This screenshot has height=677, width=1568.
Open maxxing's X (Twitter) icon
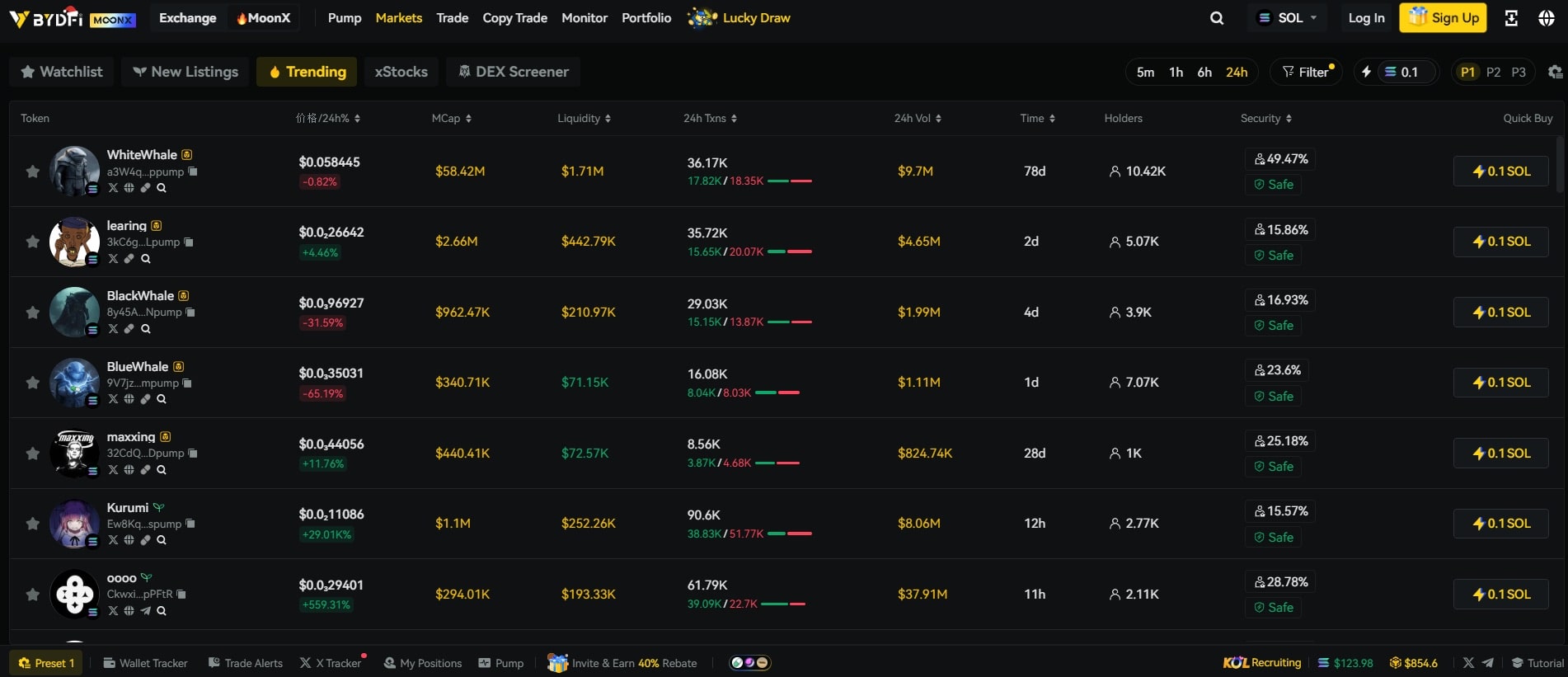(113, 469)
